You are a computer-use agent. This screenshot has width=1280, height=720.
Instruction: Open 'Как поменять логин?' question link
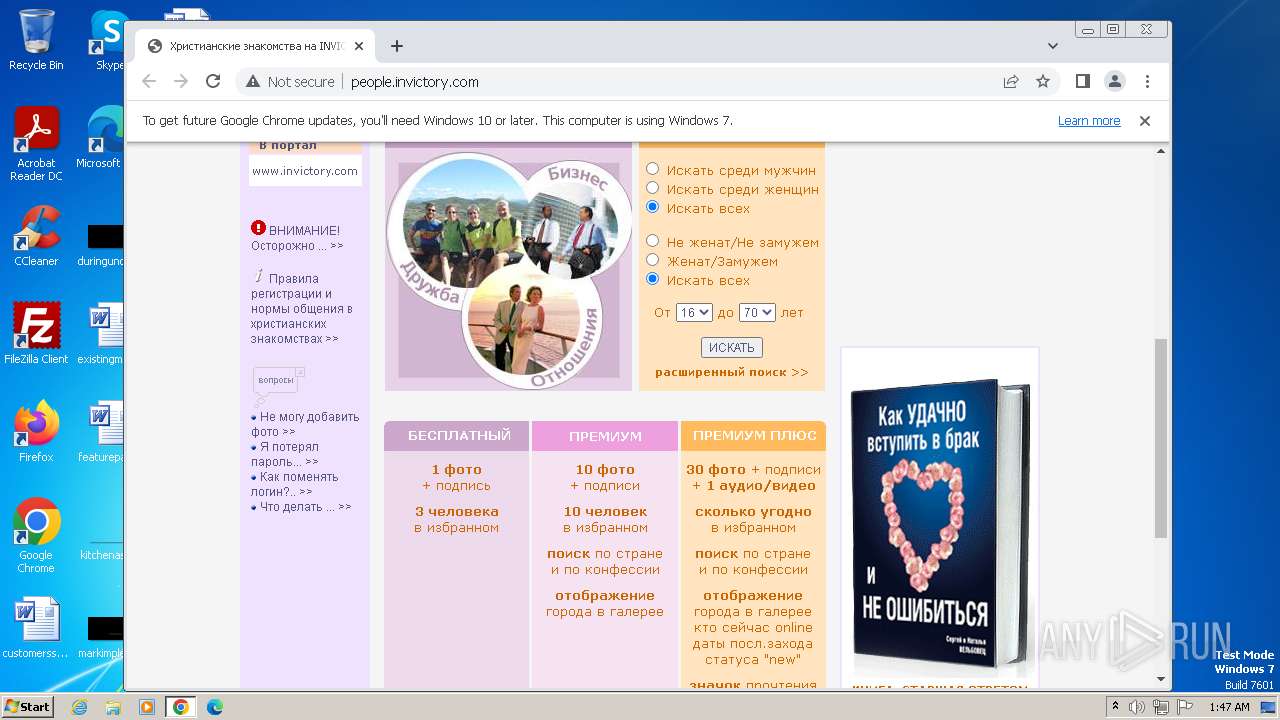coord(295,484)
